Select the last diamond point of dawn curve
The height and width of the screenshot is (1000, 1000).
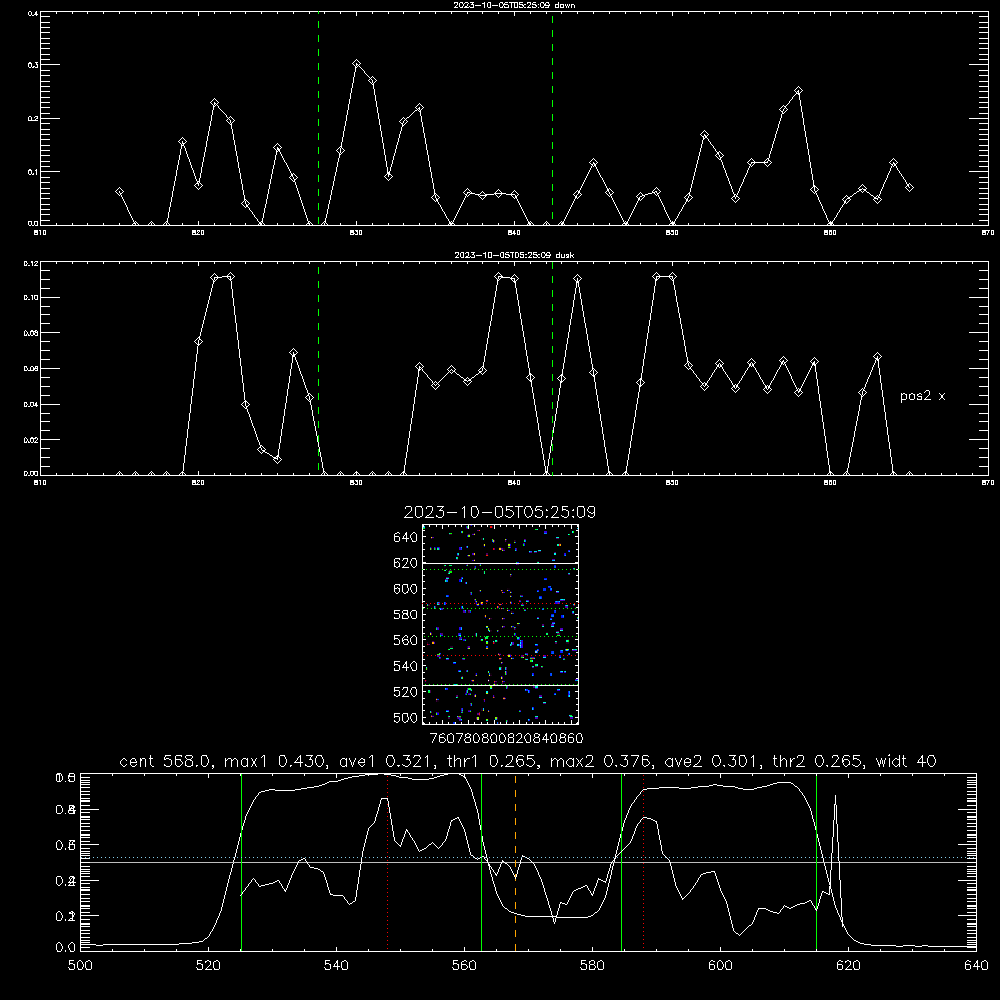(909, 188)
